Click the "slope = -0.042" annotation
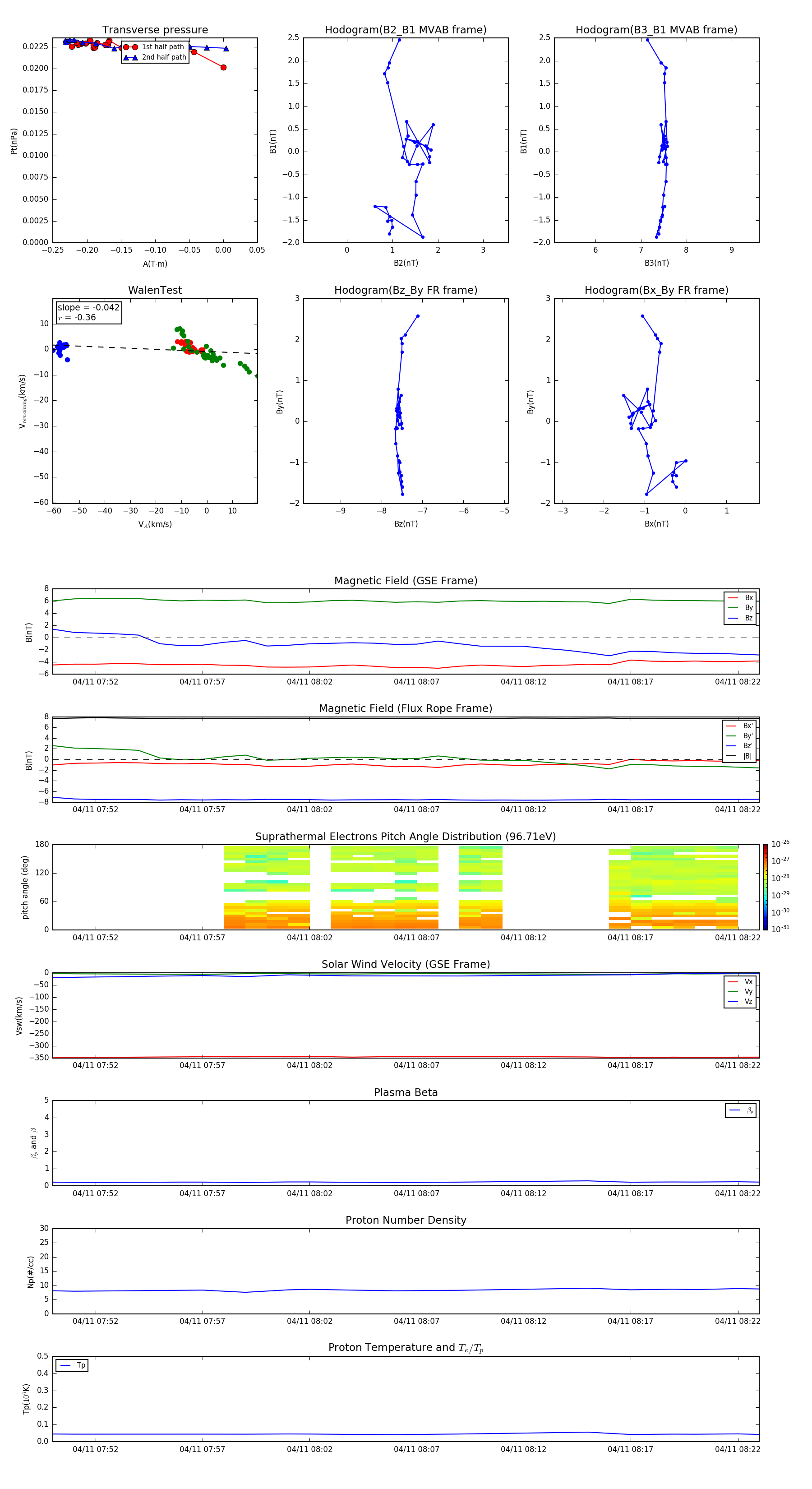 (x=88, y=308)
